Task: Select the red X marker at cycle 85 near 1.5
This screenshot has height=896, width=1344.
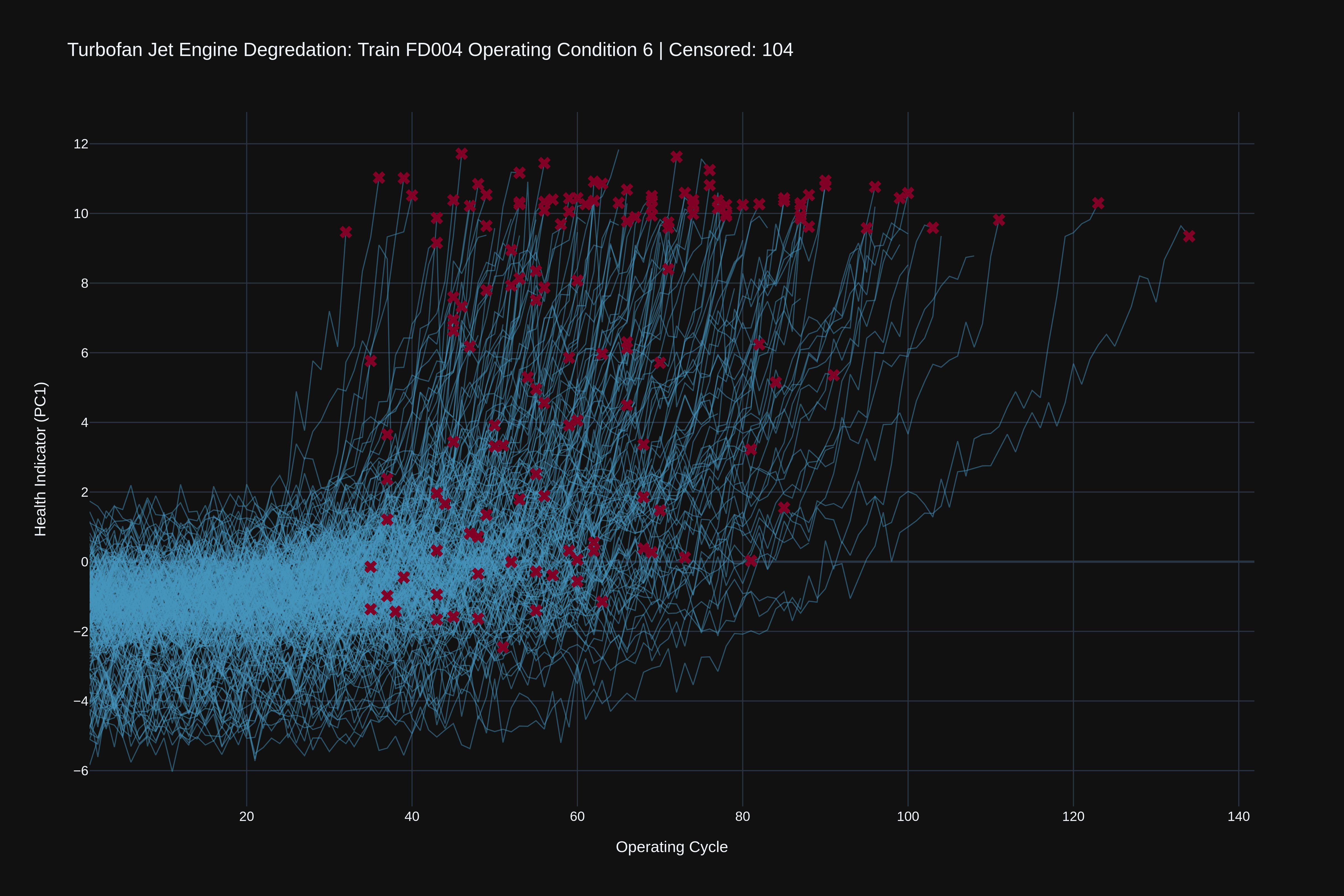Action: [784, 507]
